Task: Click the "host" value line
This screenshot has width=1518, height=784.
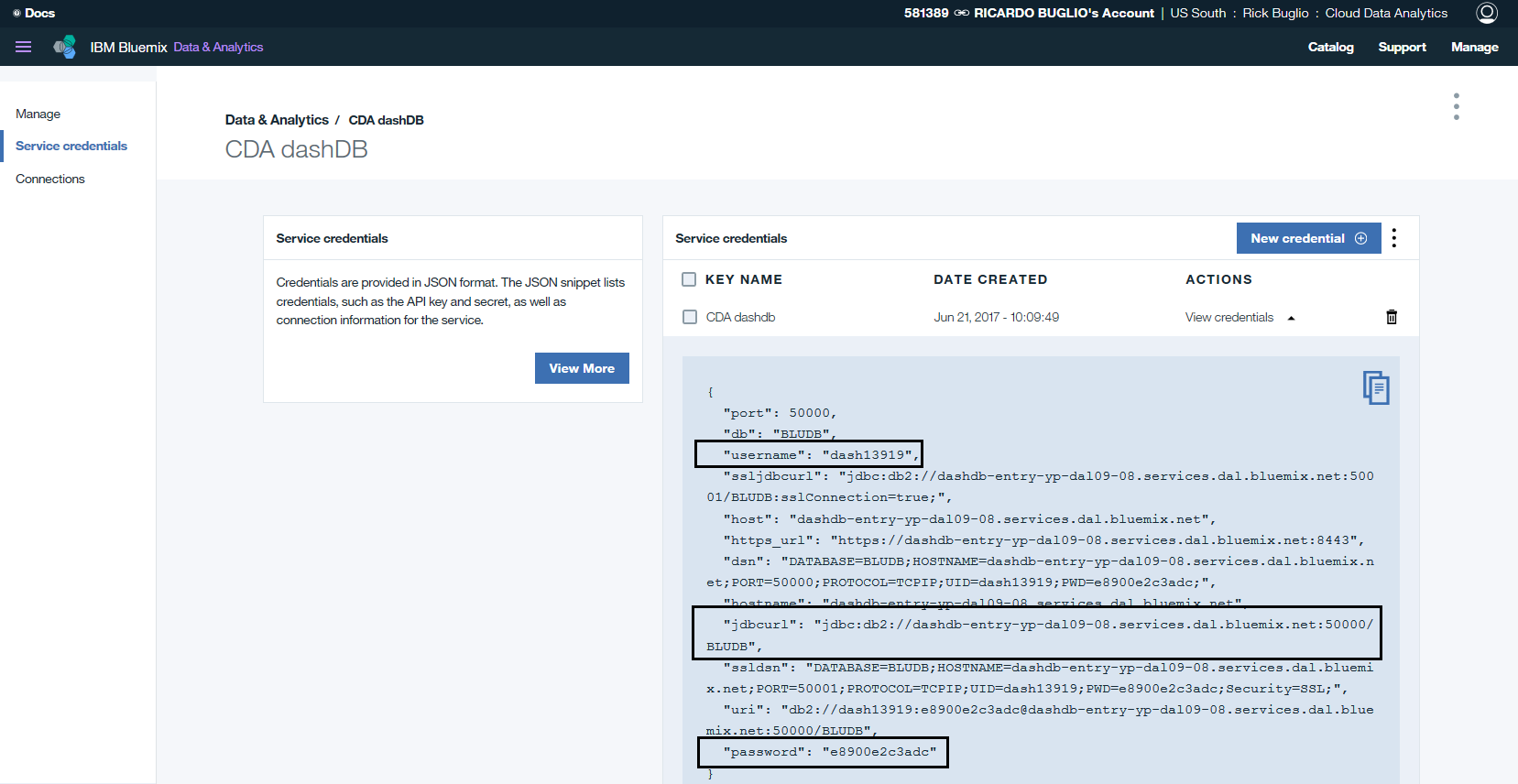Action: (x=969, y=519)
